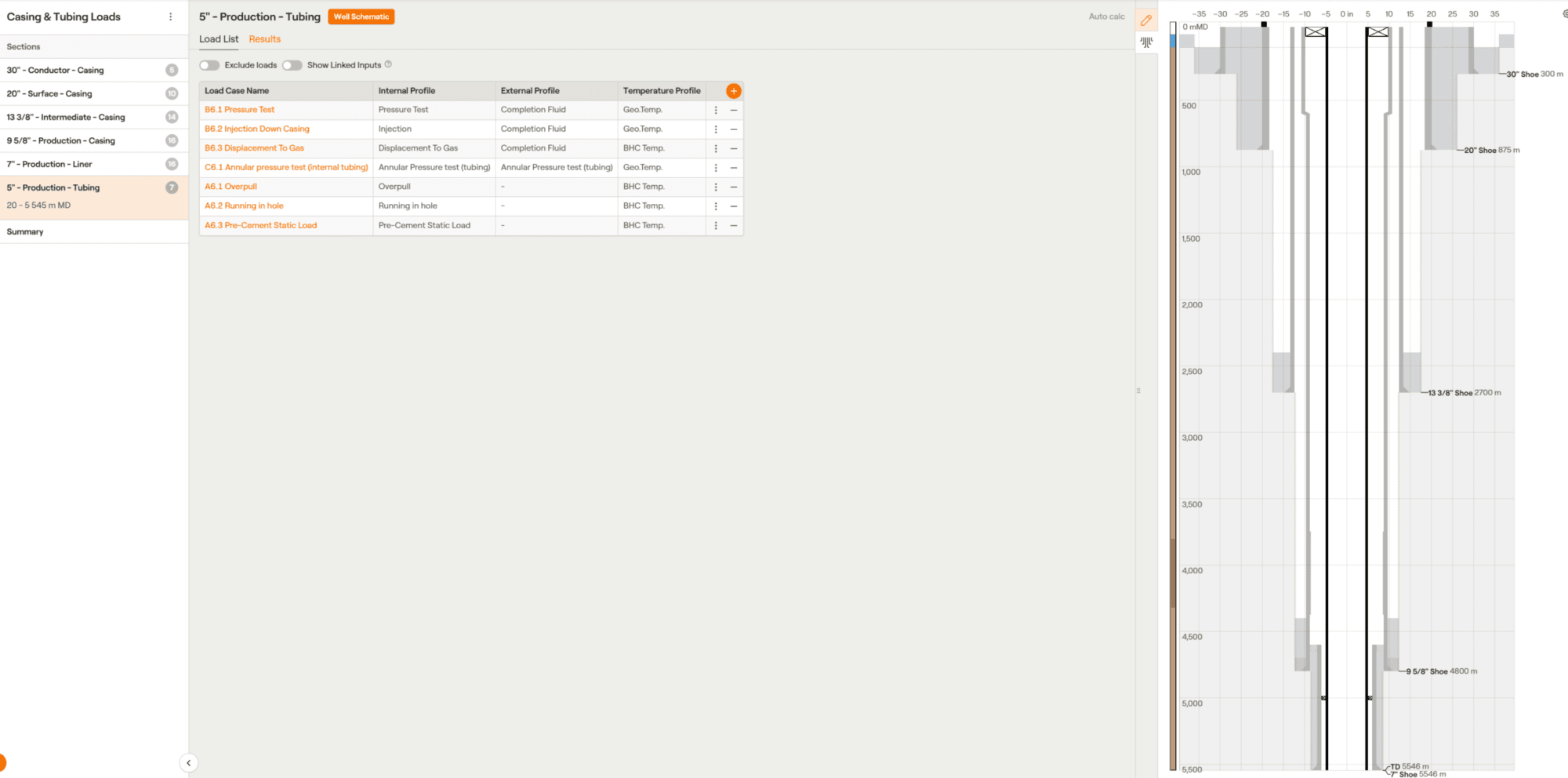Remove the B6.1 Pressure Test load row

[734, 110]
